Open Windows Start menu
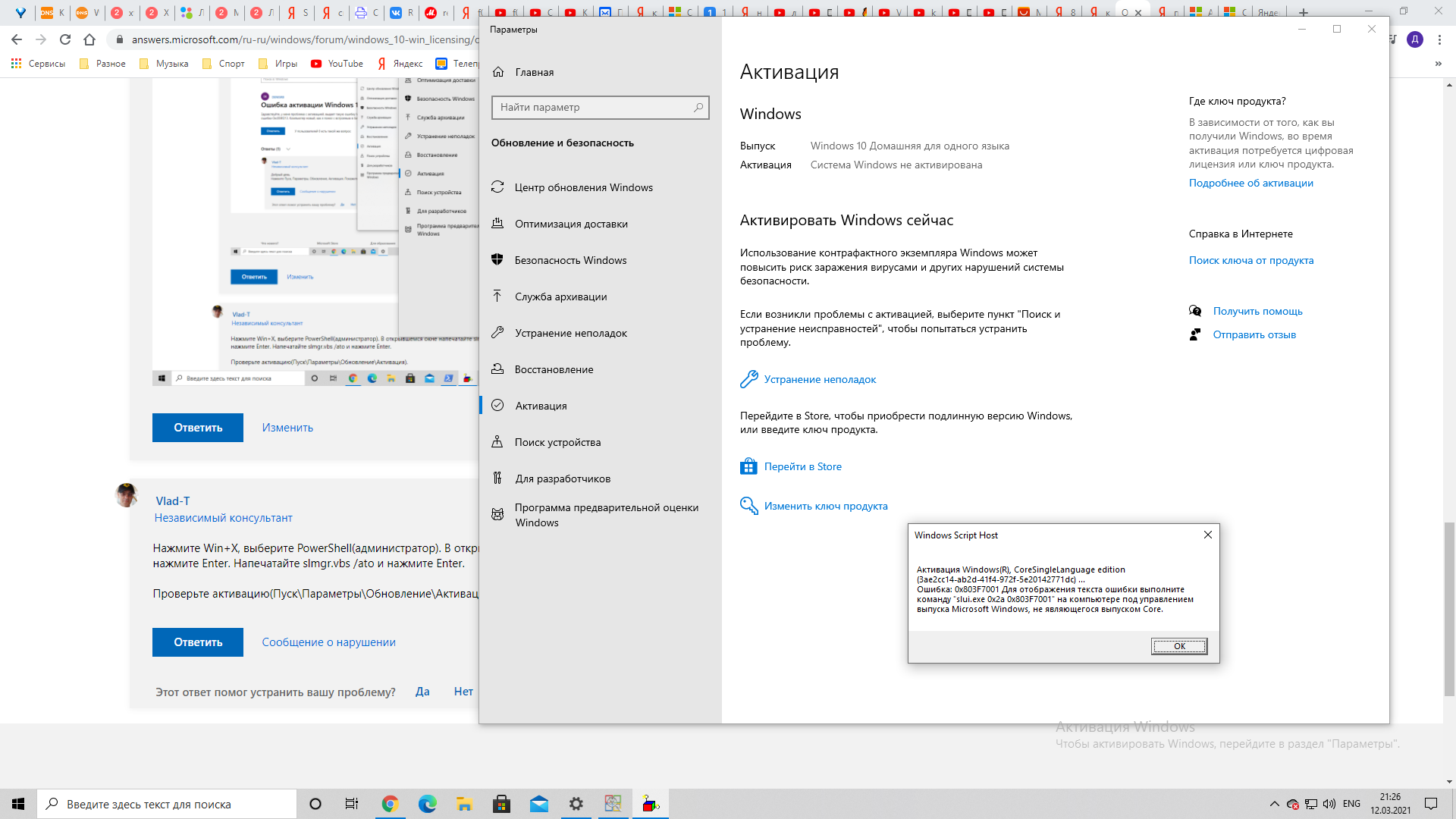The width and height of the screenshot is (1456, 819). [18, 804]
